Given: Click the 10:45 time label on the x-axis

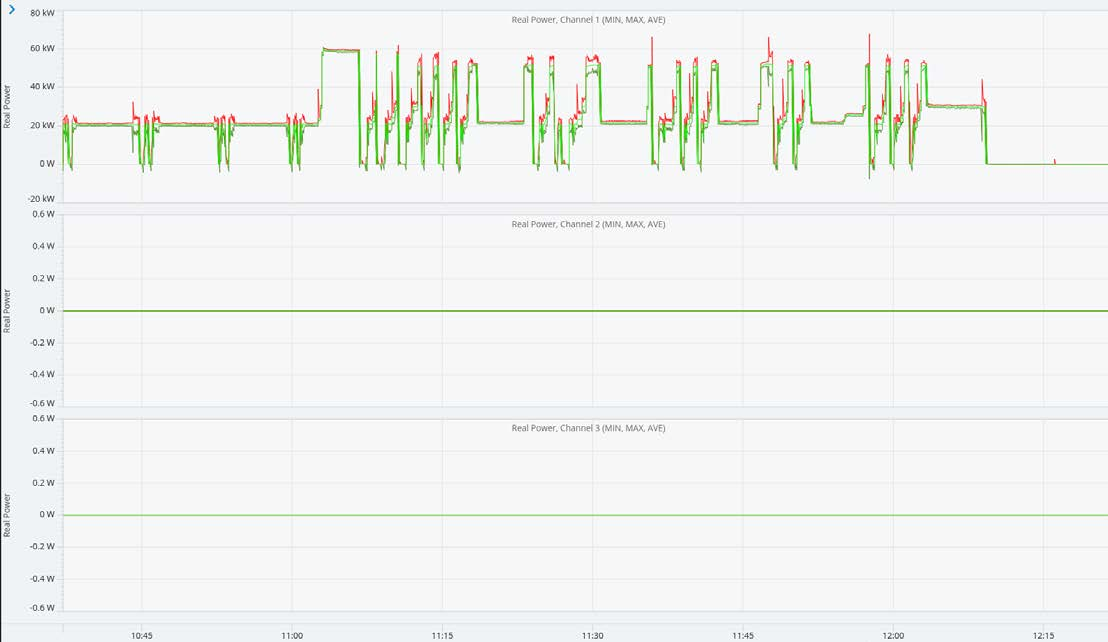Looking at the screenshot, I should (x=142, y=634).
